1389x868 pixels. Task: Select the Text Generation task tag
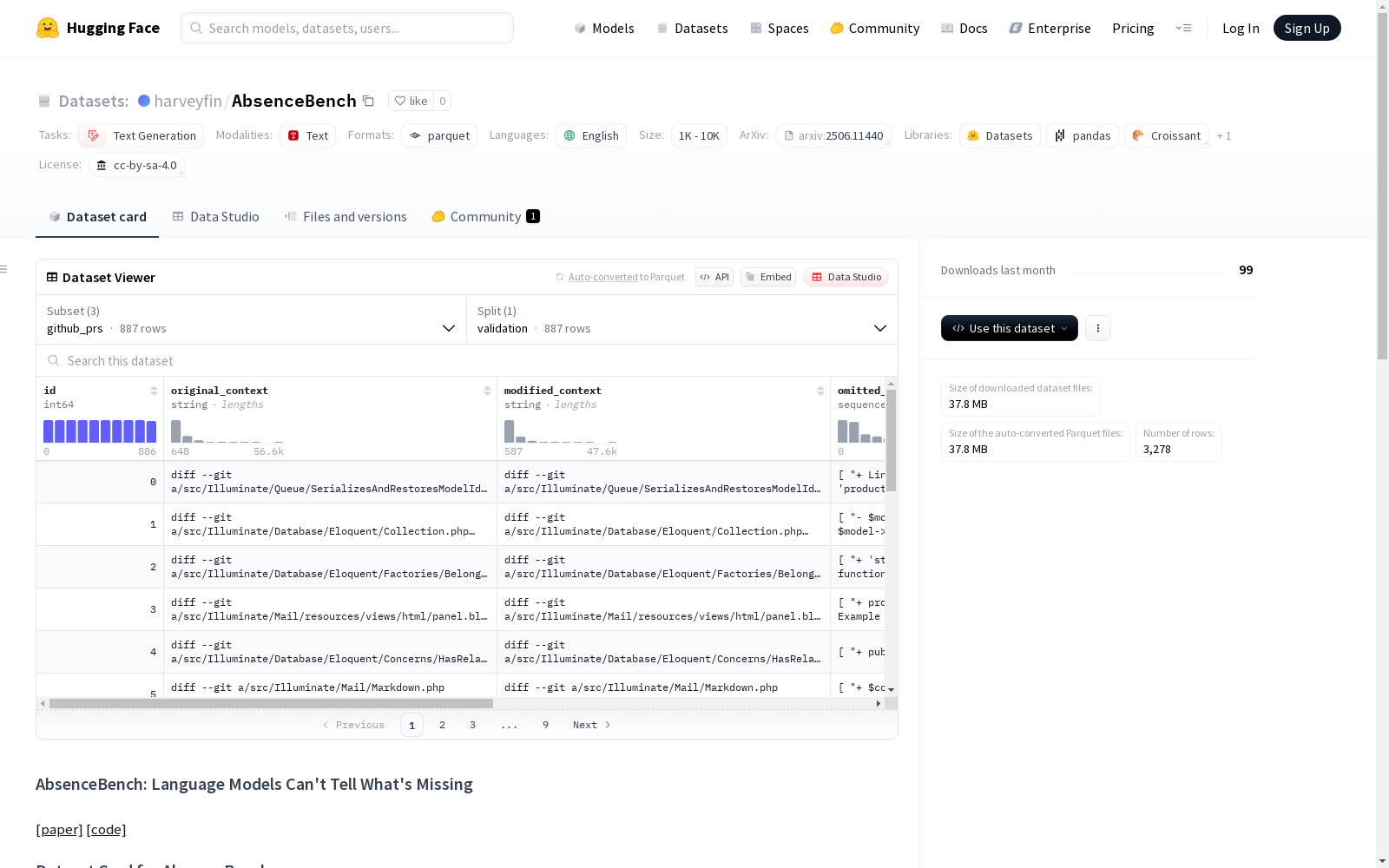tap(141, 135)
